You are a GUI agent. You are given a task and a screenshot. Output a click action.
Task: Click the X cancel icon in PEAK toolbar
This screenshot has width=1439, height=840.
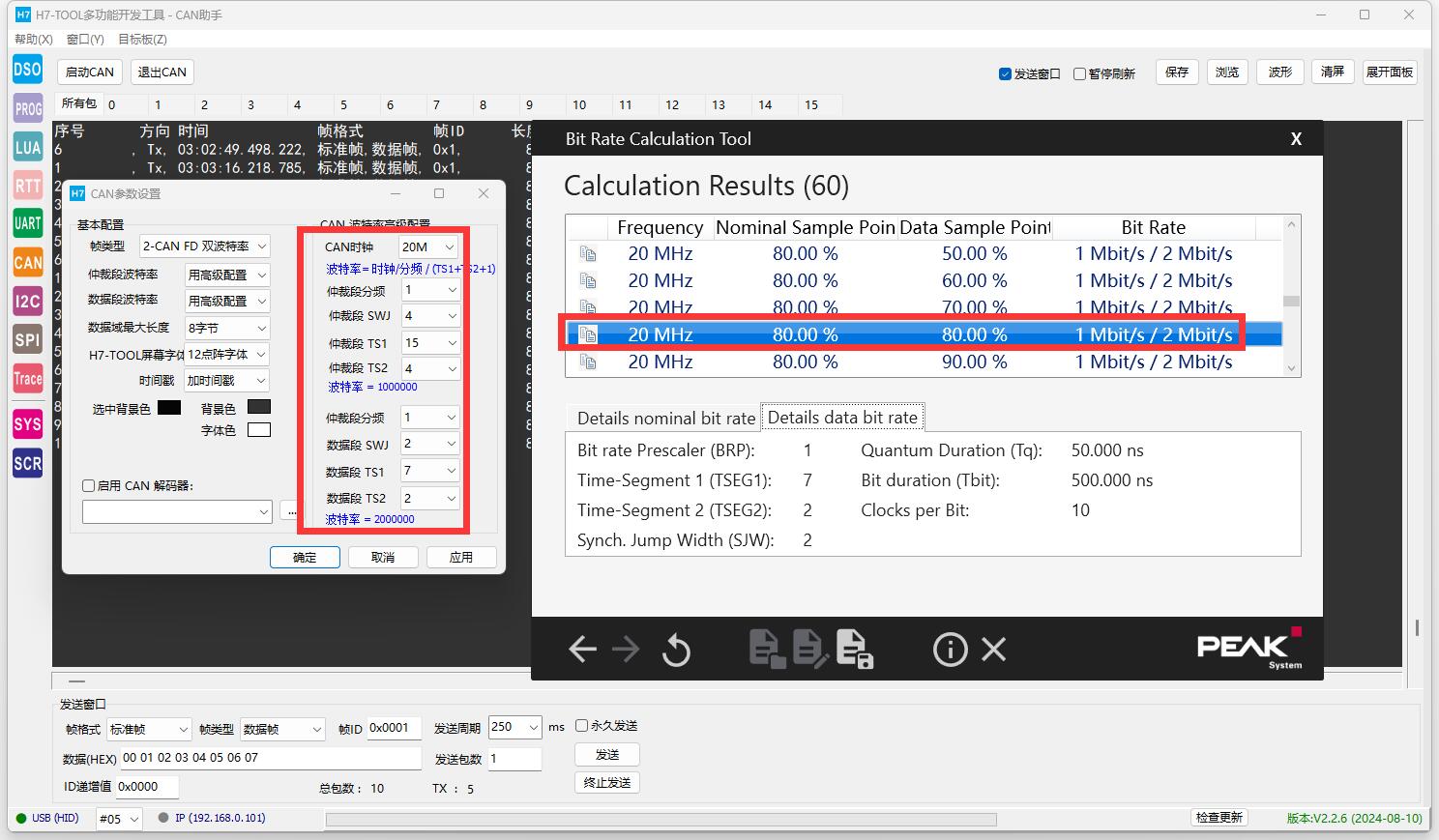pyautogui.click(x=994, y=649)
